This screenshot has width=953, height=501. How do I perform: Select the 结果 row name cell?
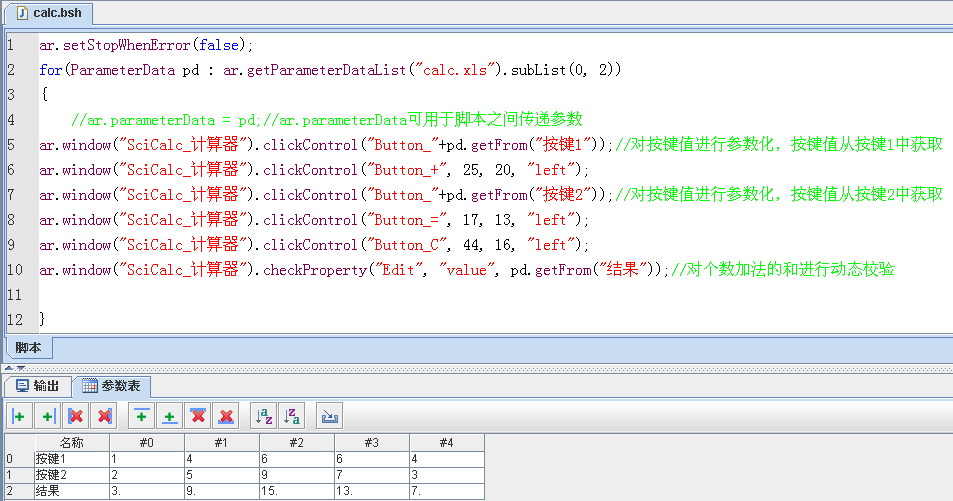71,491
